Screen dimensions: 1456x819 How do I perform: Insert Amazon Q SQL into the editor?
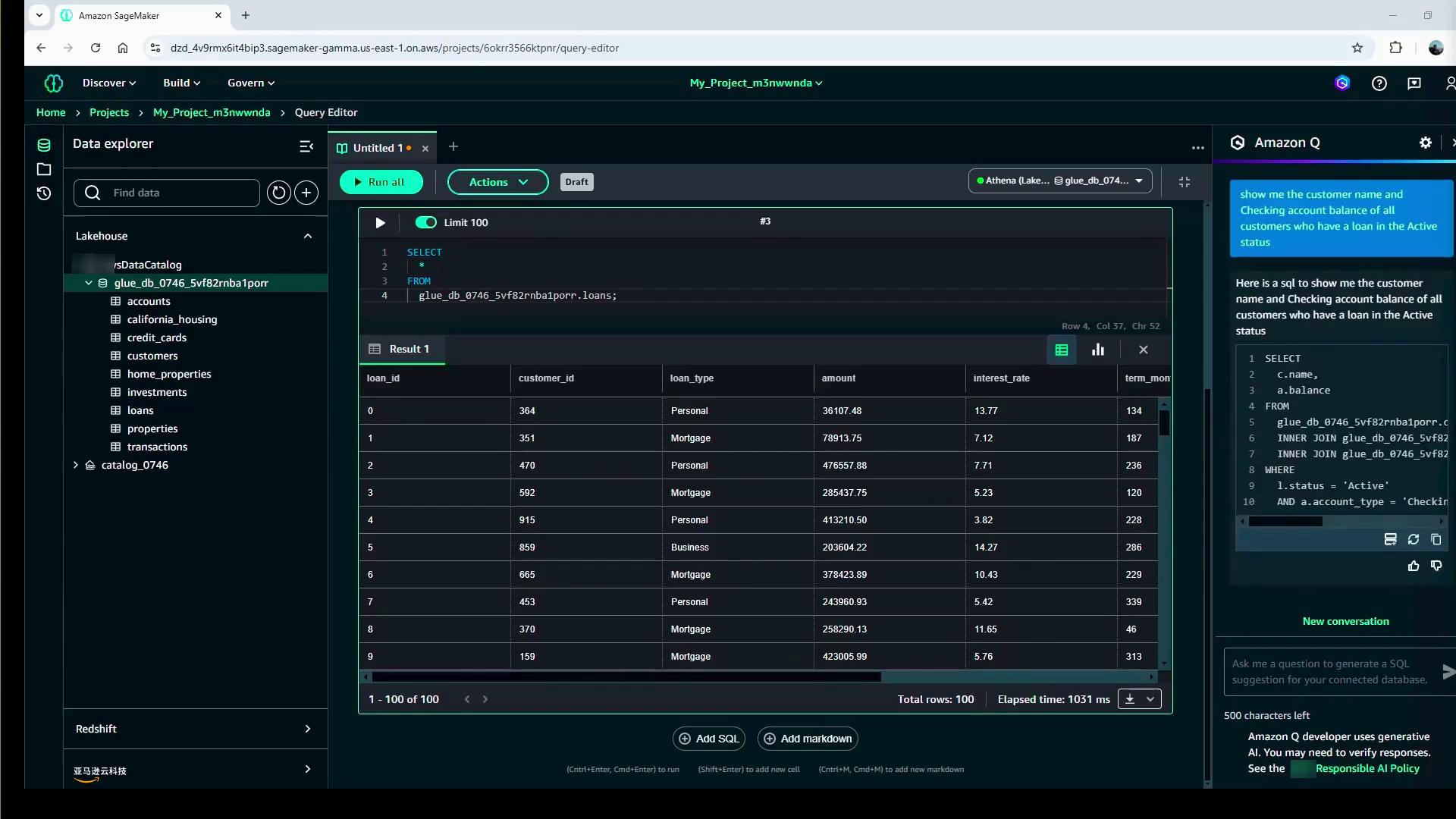pos(1391,539)
